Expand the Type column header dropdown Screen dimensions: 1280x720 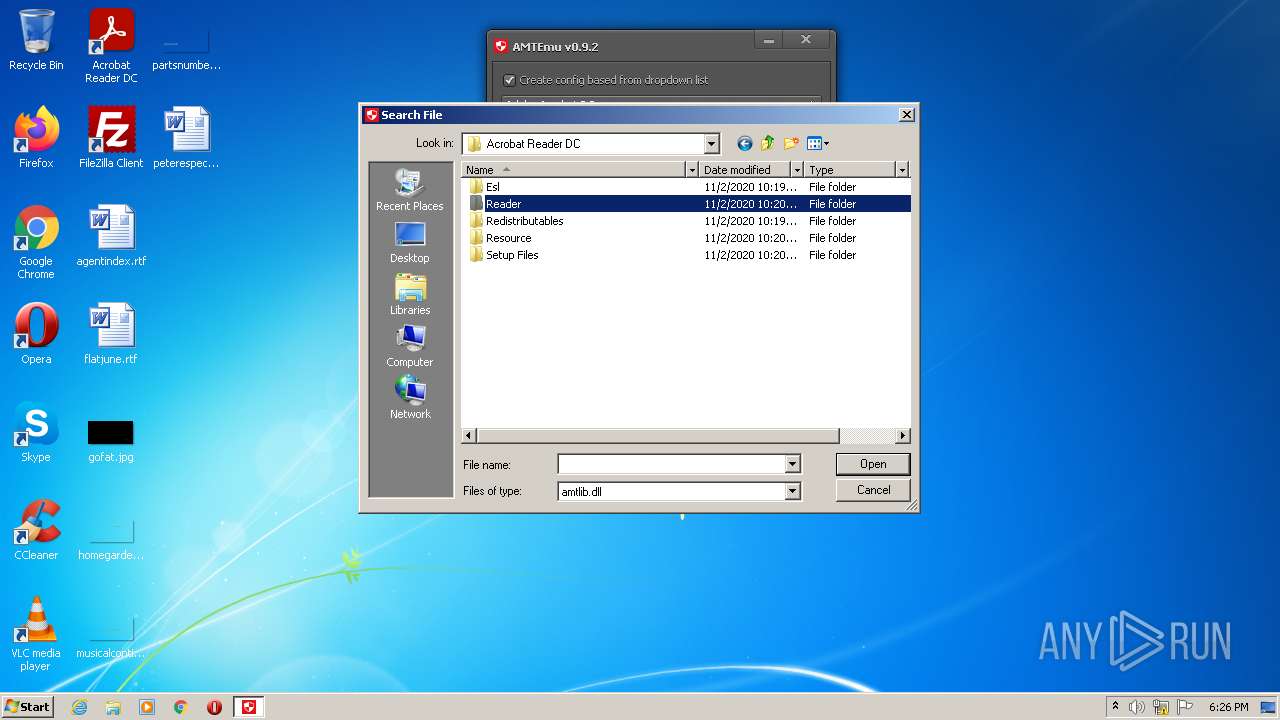tap(902, 170)
